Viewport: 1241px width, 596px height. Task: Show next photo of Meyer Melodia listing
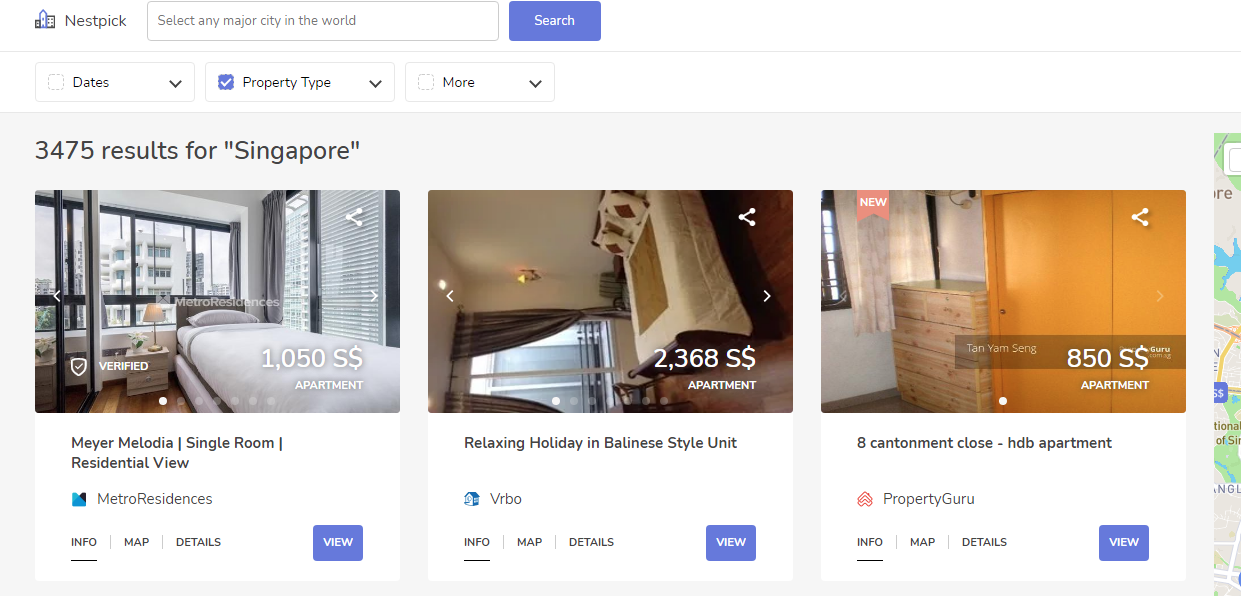374,296
